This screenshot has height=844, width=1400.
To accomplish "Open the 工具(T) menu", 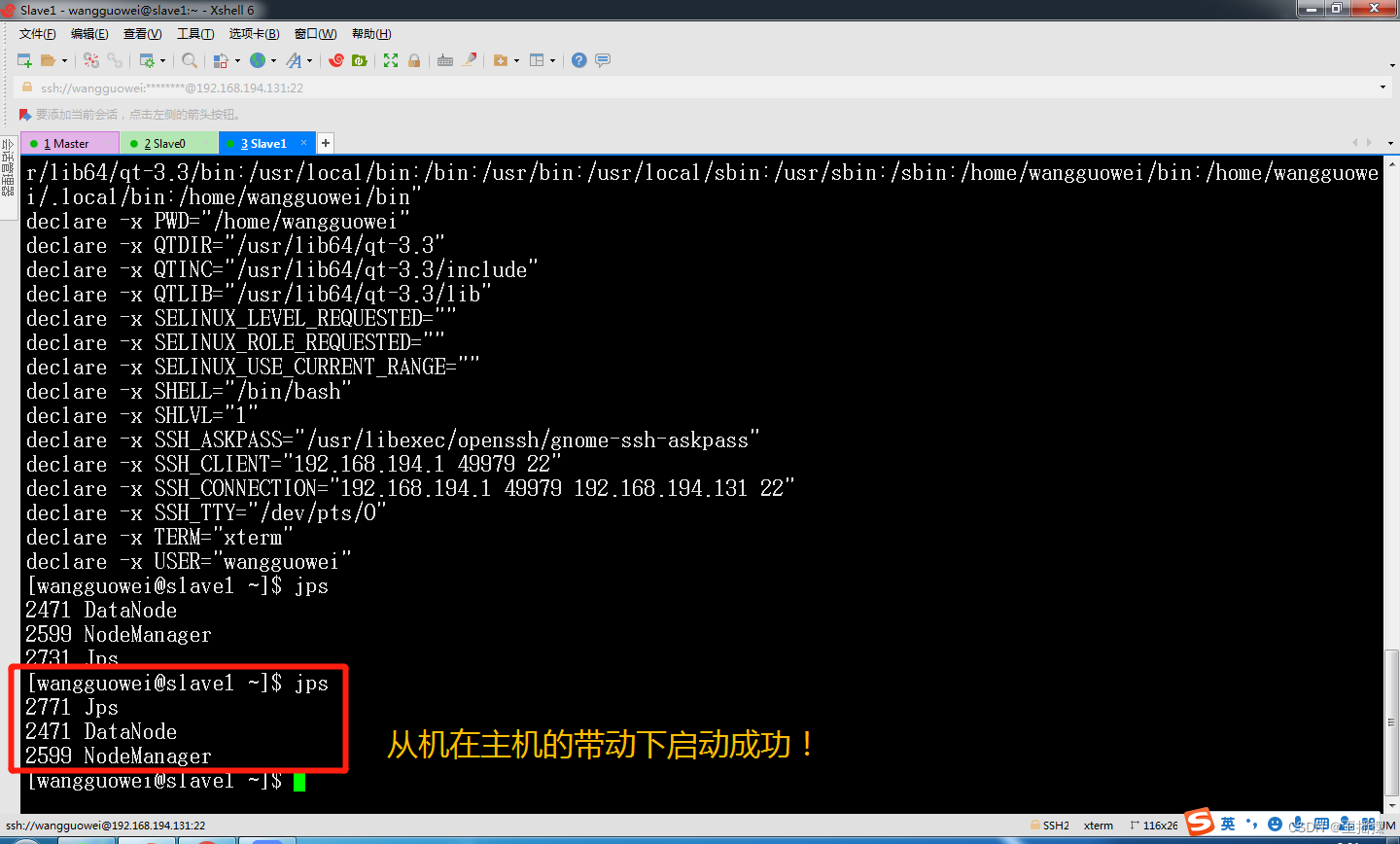I will pyautogui.click(x=195, y=34).
